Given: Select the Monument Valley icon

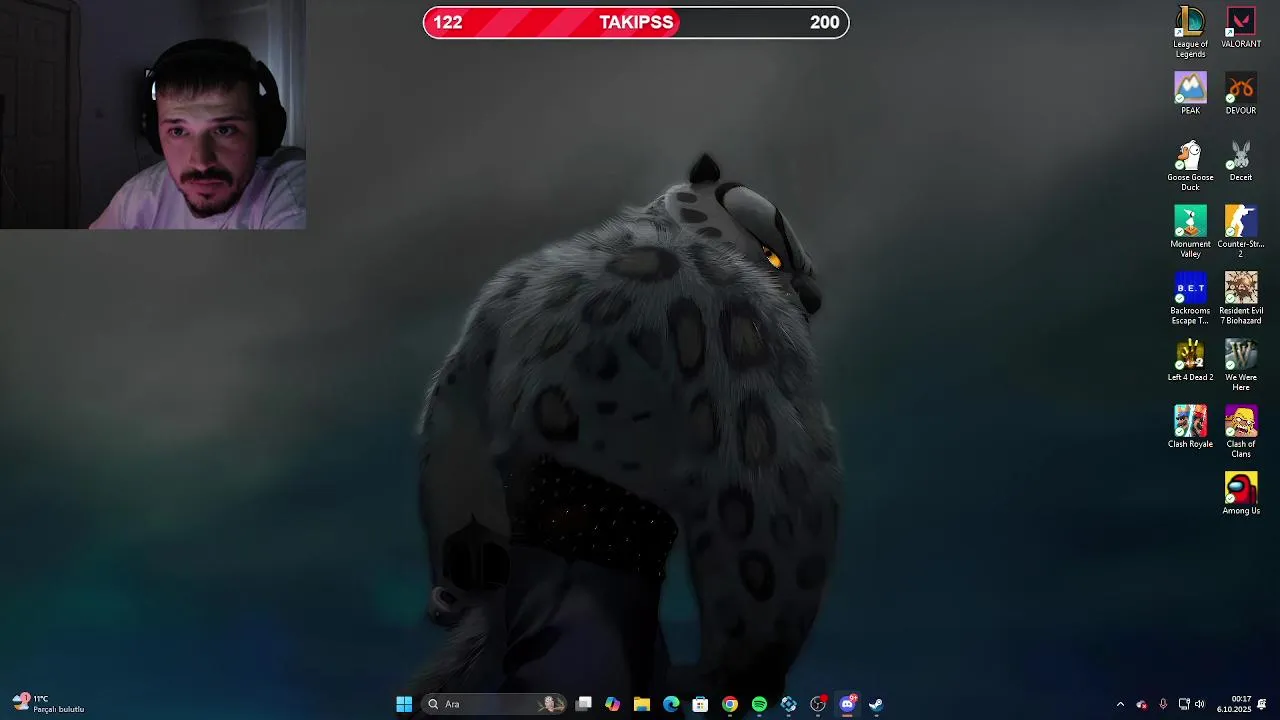Looking at the screenshot, I should pos(1190,232).
